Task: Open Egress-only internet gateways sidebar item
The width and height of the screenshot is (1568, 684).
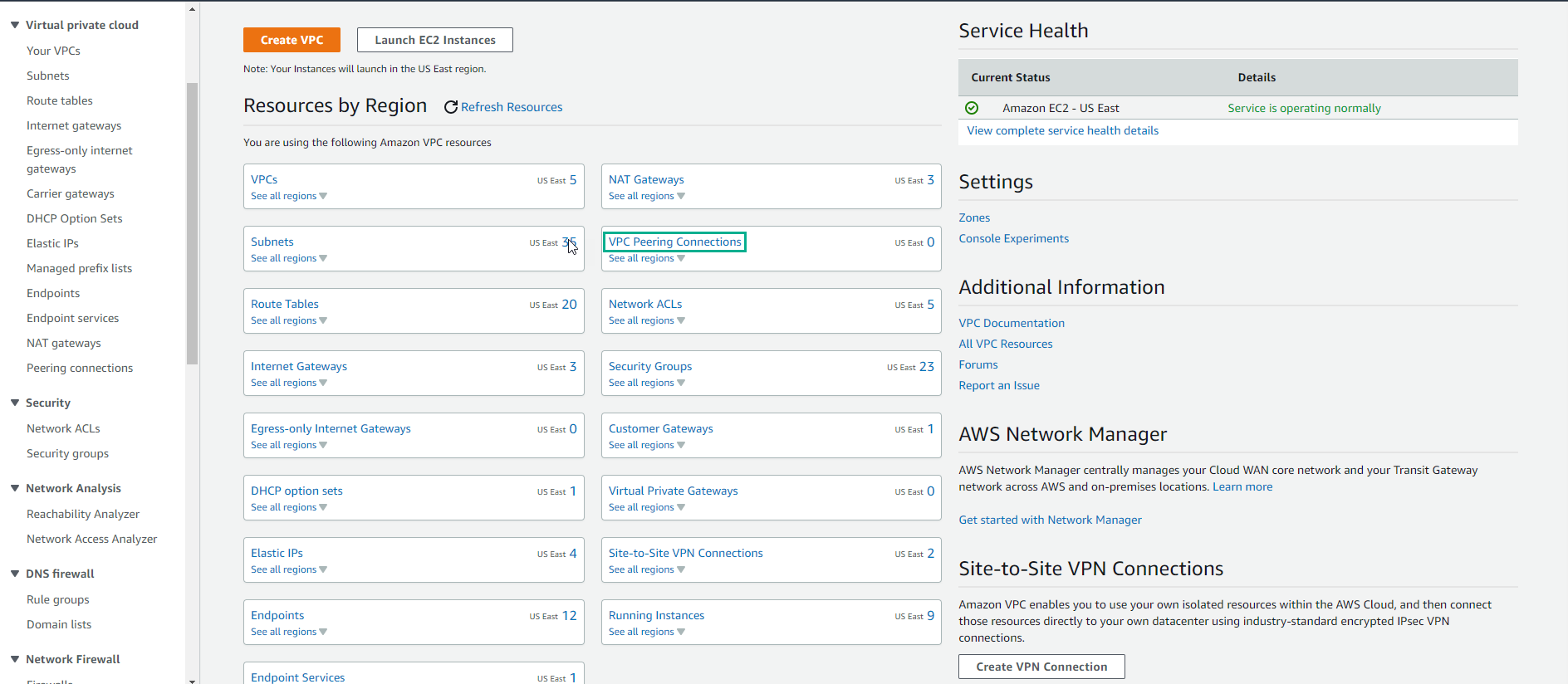Action: (x=80, y=159)
